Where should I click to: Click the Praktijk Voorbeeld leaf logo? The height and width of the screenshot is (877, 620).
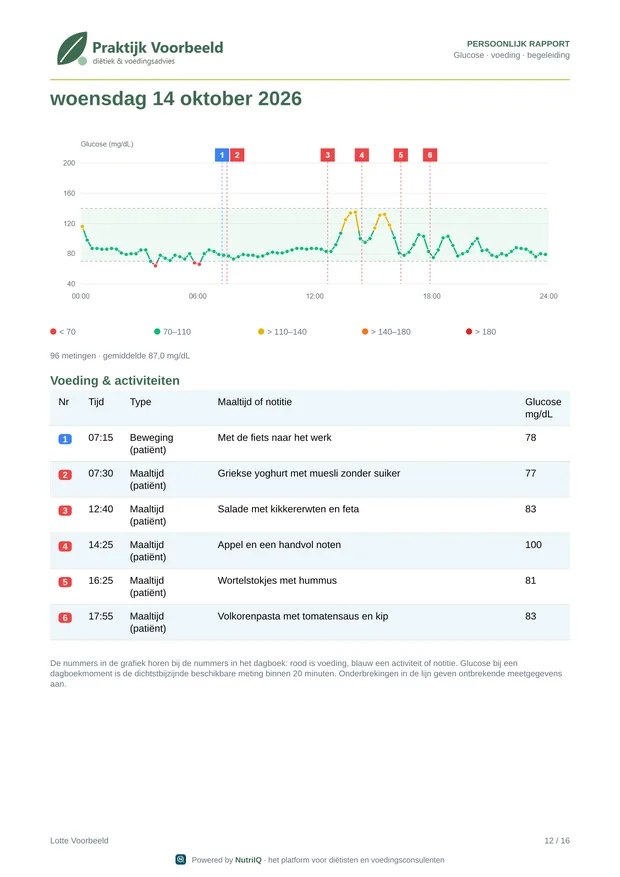tap(73, 49)
